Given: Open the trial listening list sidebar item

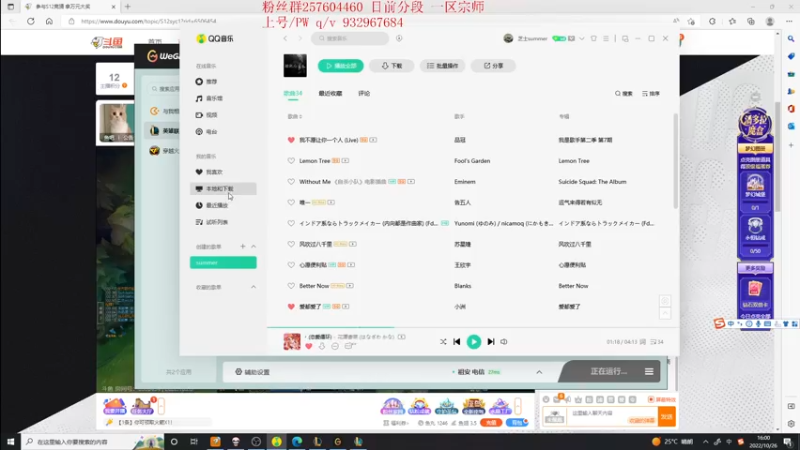Looking at the screenshot, I should click(x=223, y=222).
